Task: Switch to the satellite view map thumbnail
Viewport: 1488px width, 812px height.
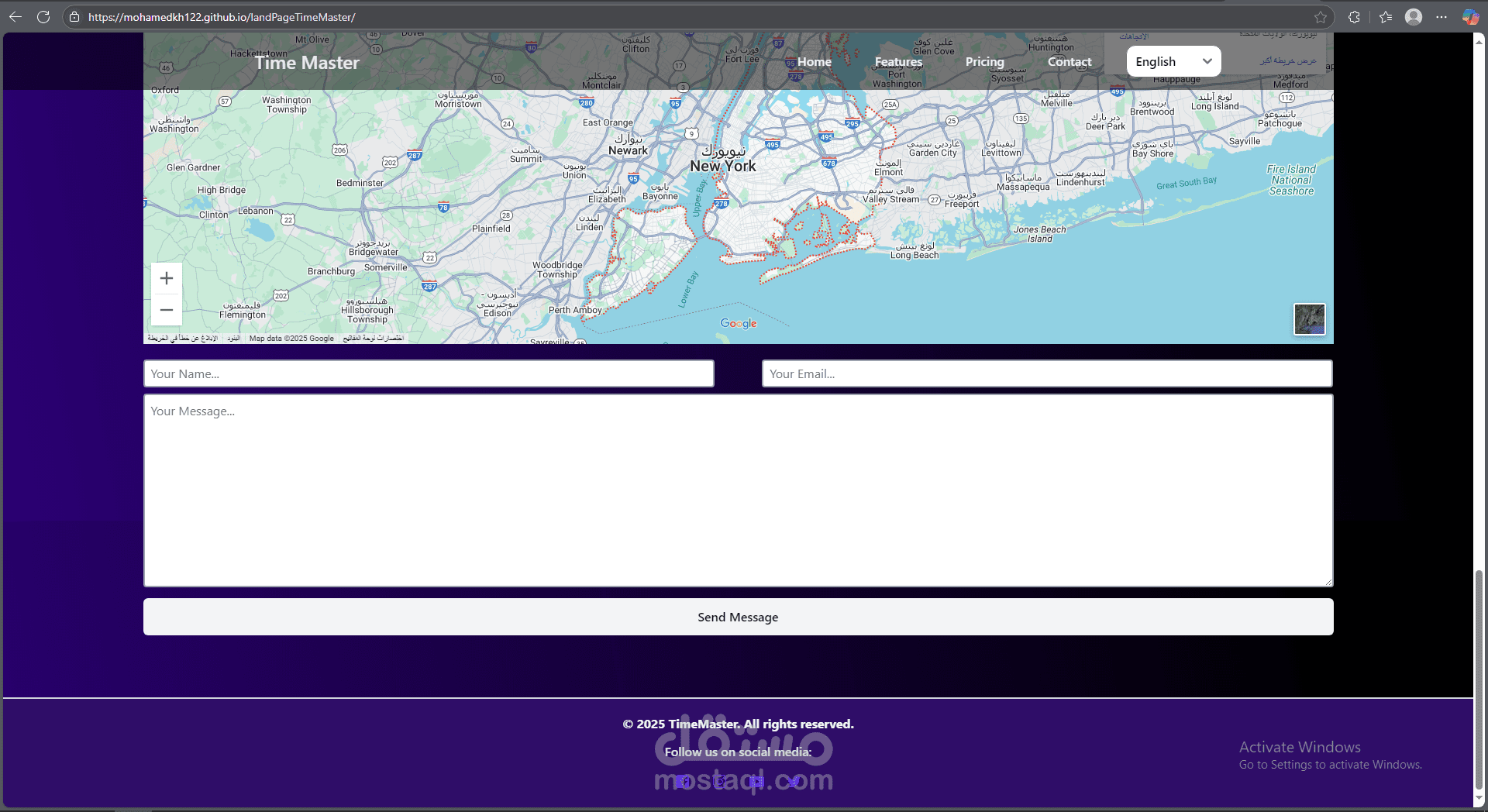Action: 1310,319
